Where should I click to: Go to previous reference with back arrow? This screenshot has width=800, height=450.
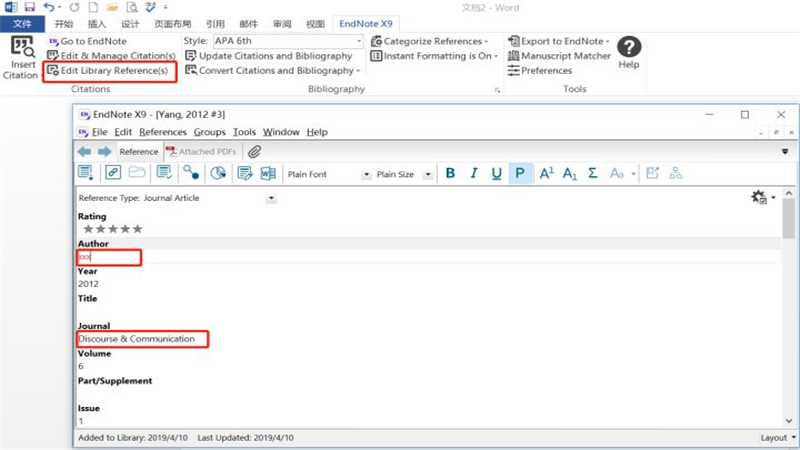point(85,151)
